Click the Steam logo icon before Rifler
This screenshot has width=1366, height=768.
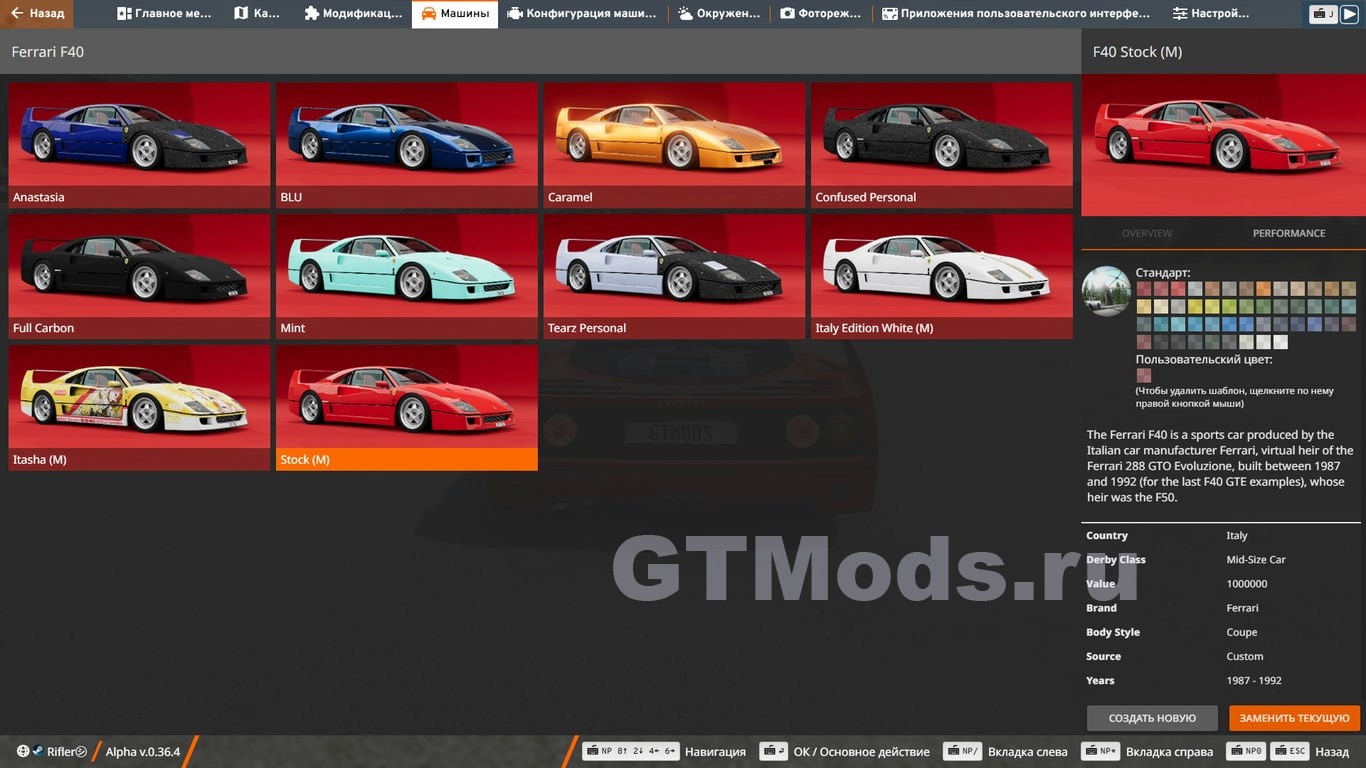pyautogui.click(x=37, y=751)
